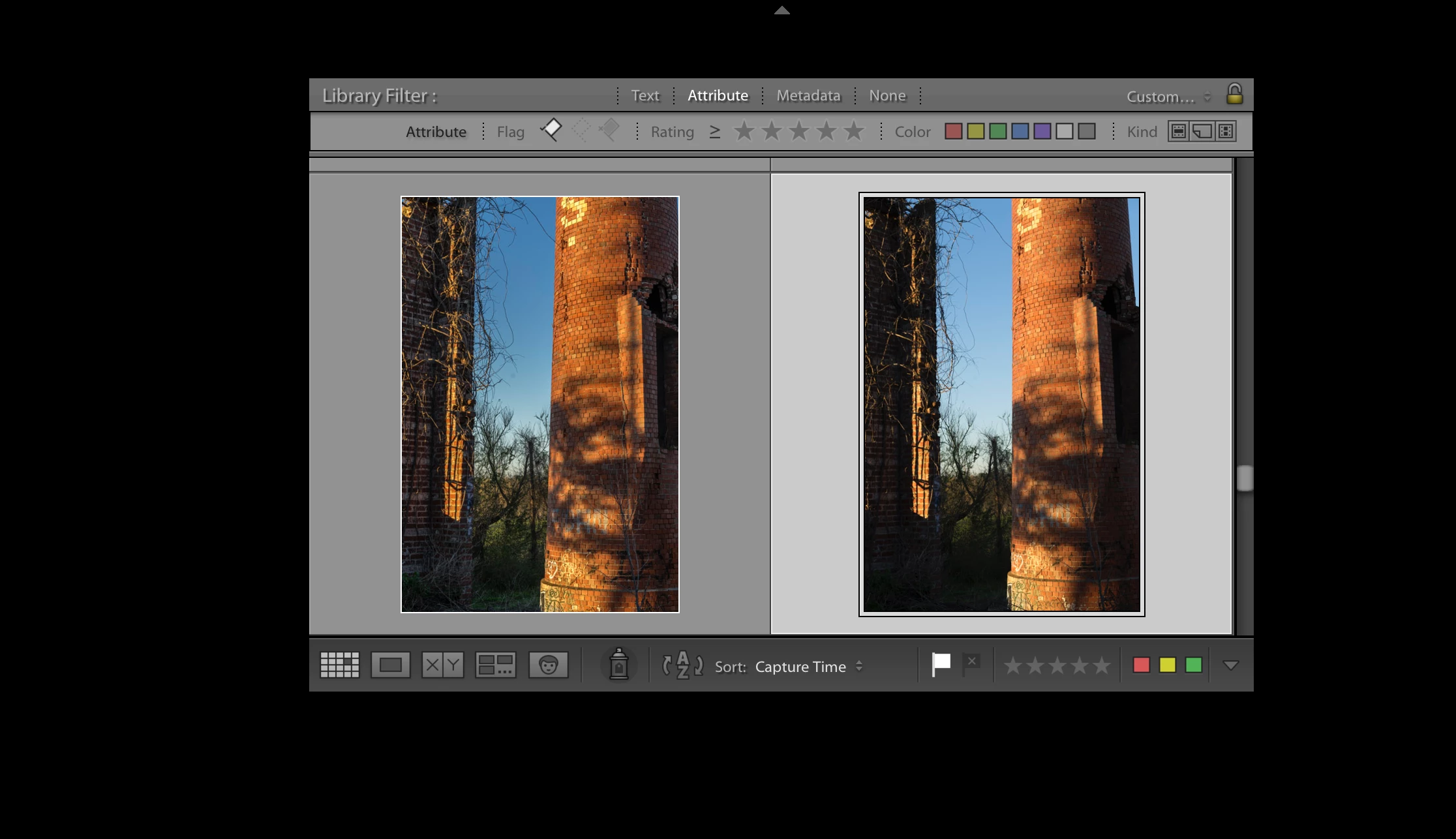Mark photo as rejected in toolbar
The height and width of the screenshot is (839, 1456).
coord(971,664)
